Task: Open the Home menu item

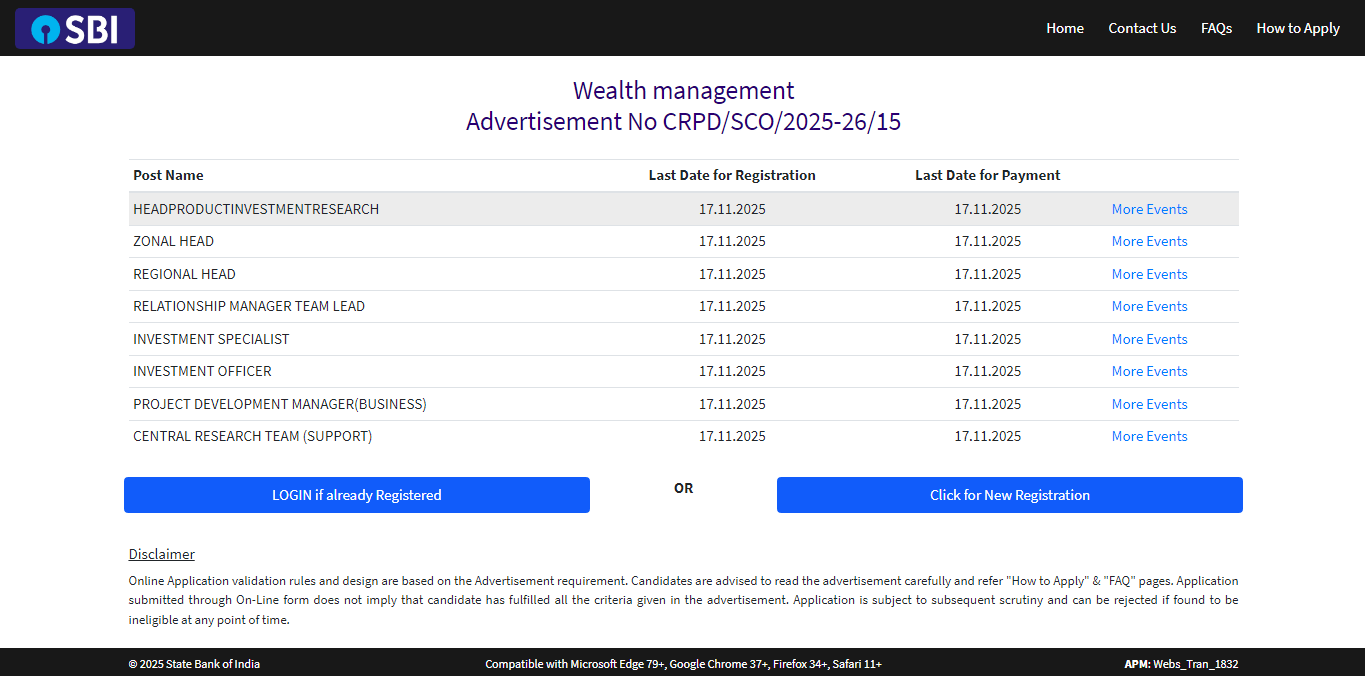Action: tap(1064, 28)
